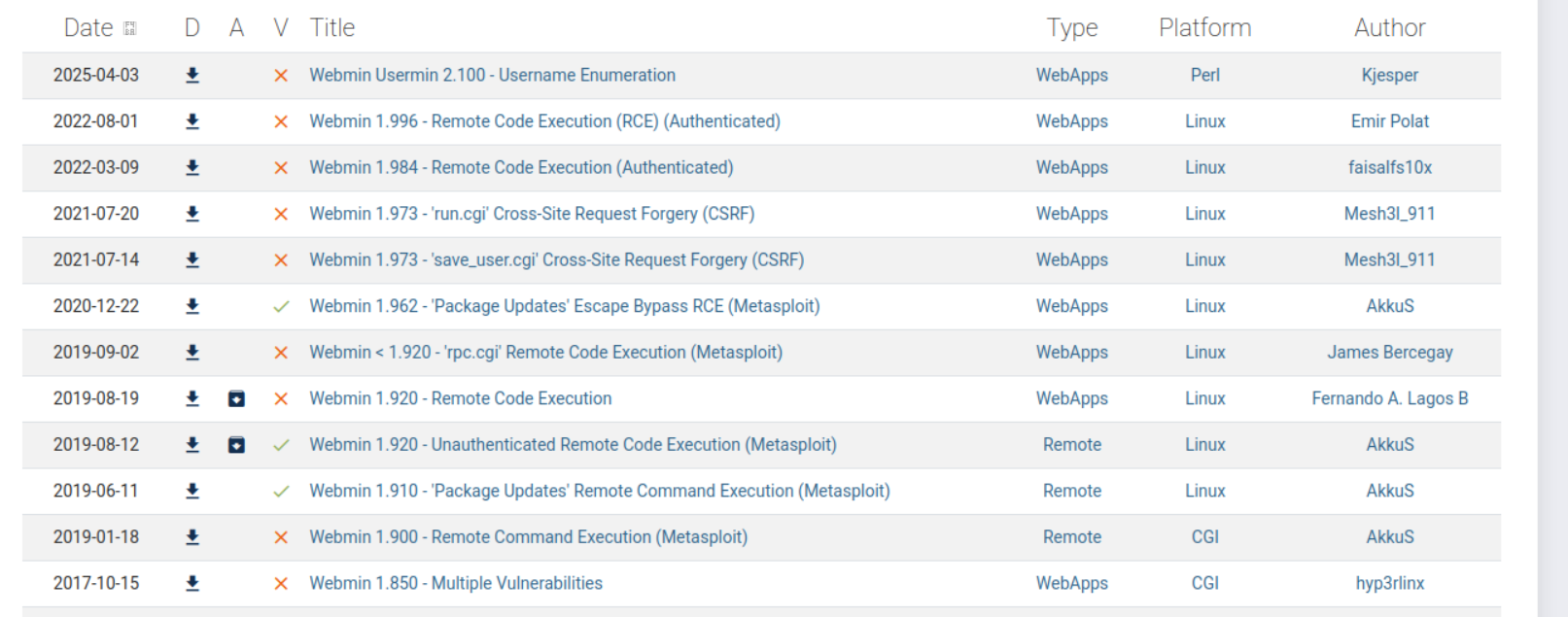The height and width of the screenshot is (617, 1568).
Task: Open vulnerable app archive for 2019-08-19 entry
Action: 236,398
